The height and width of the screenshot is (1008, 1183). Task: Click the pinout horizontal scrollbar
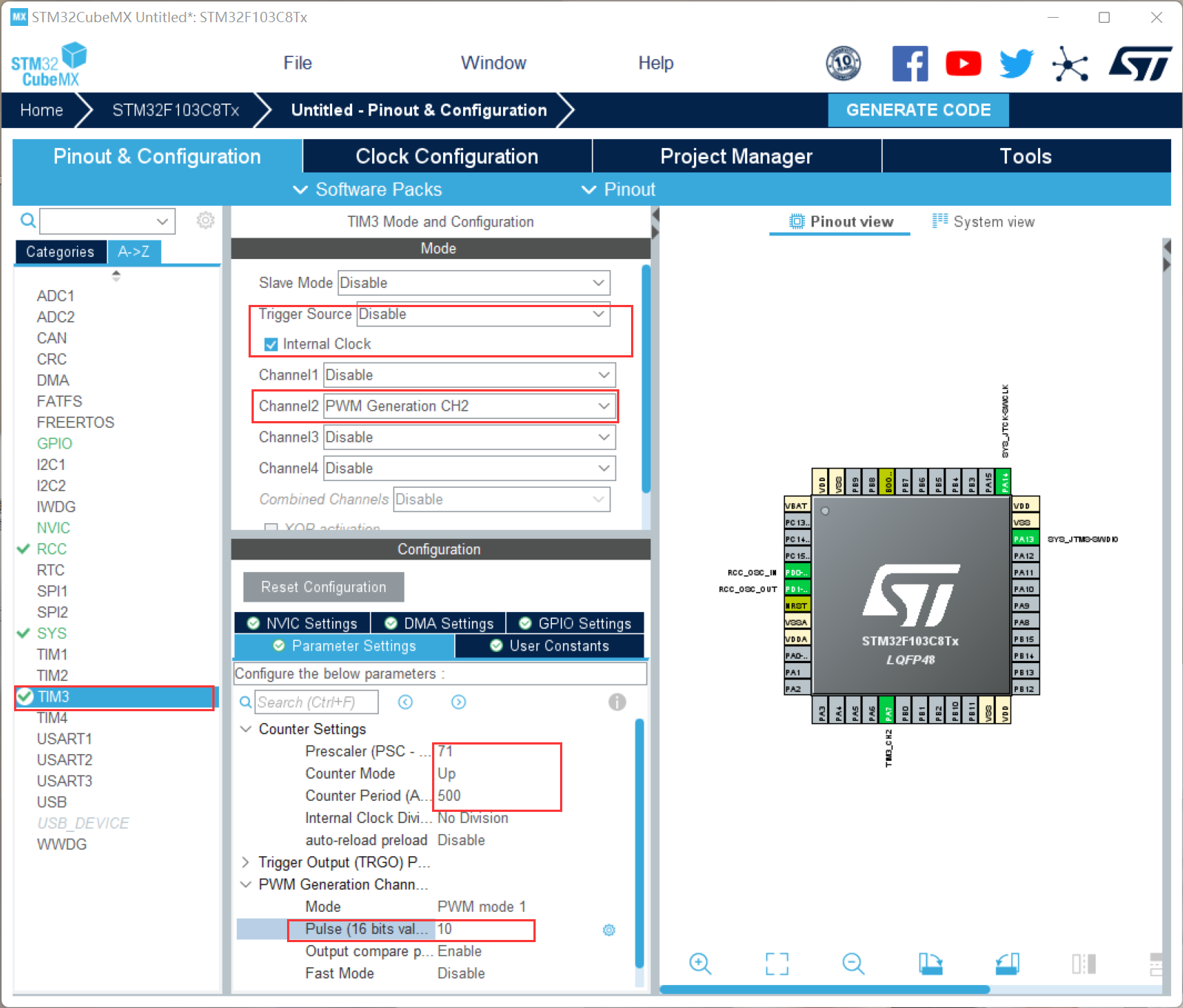(x=824, y=989)
